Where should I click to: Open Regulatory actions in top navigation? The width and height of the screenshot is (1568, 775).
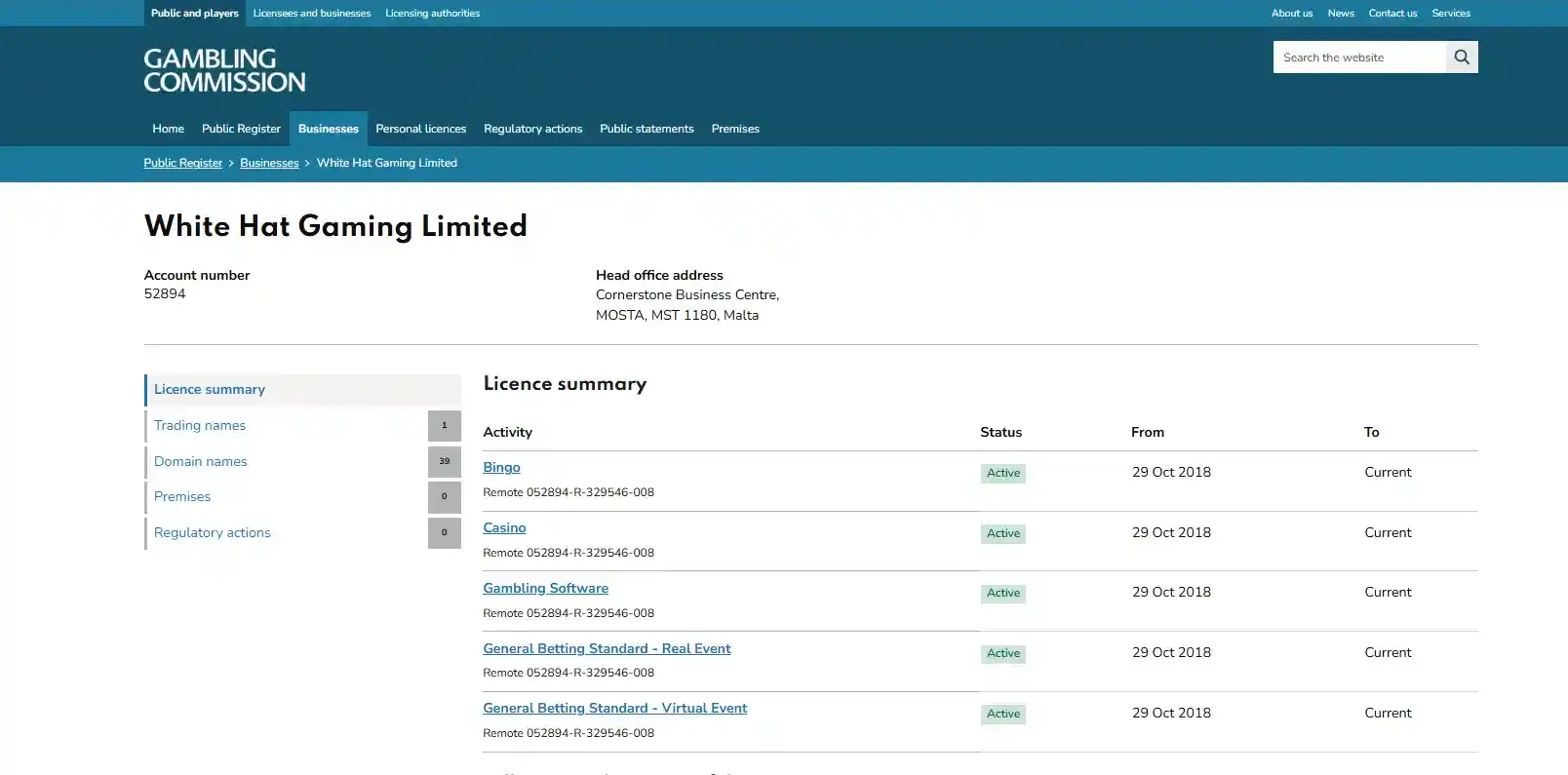[x=532, y=129]
